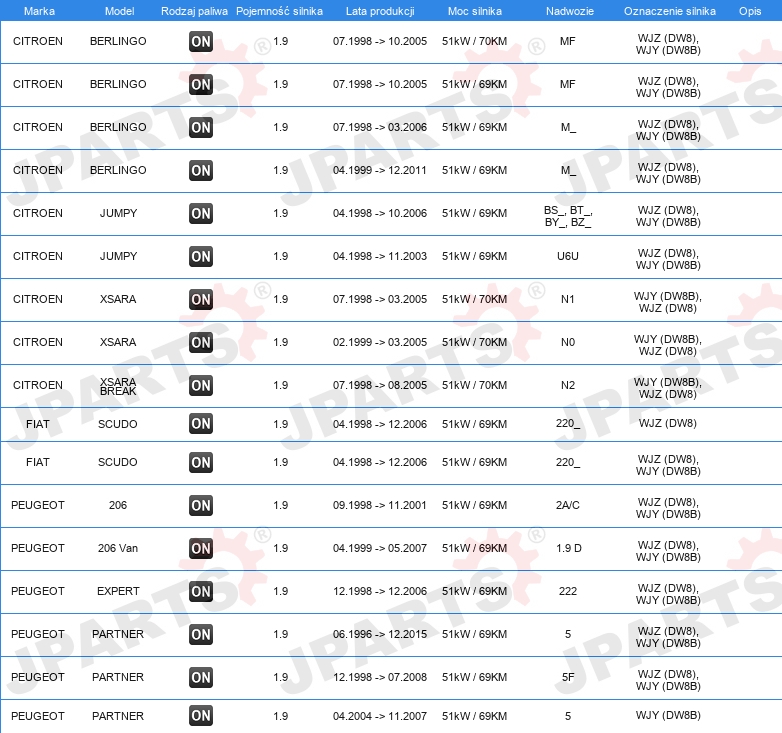Click the Opis column header
The height and width of the screenshot is (733, 782).
(x=750, y=11)
